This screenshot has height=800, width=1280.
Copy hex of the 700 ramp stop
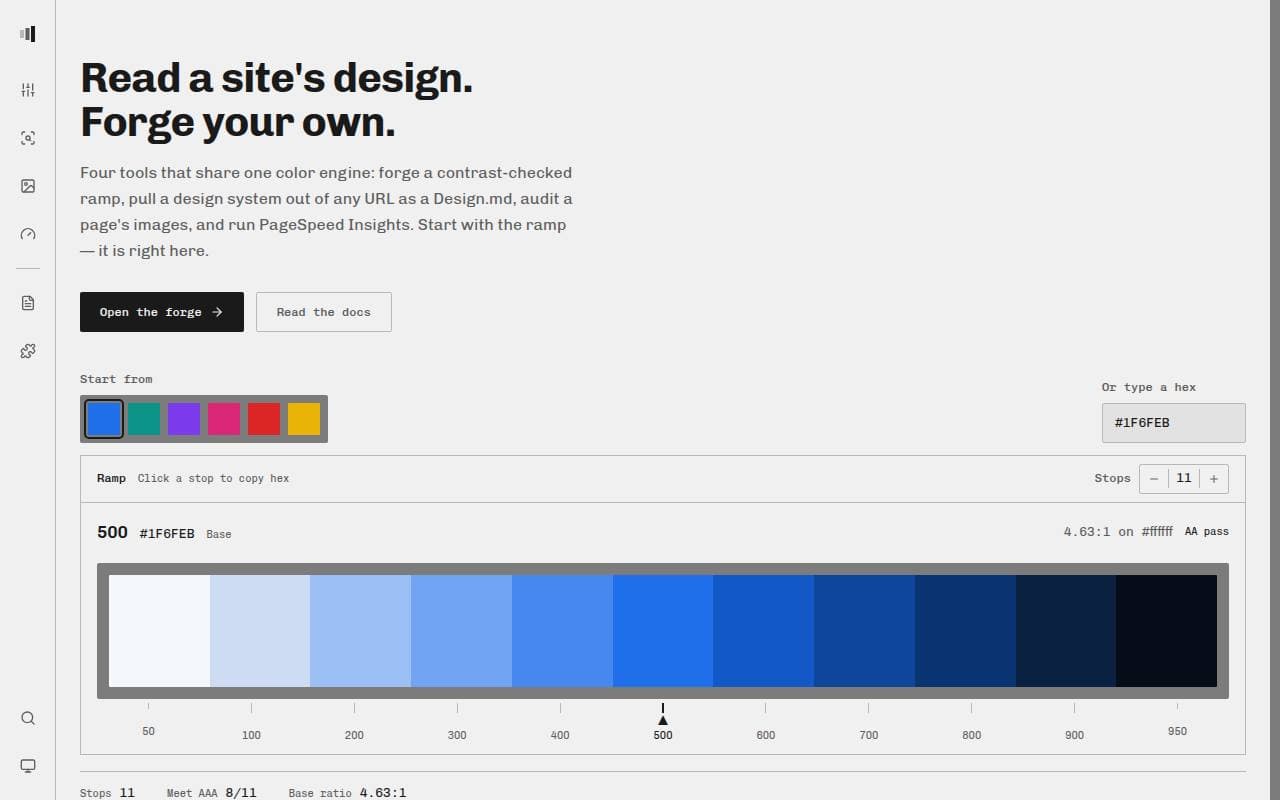pyautogui.click(x=864, y=631)
